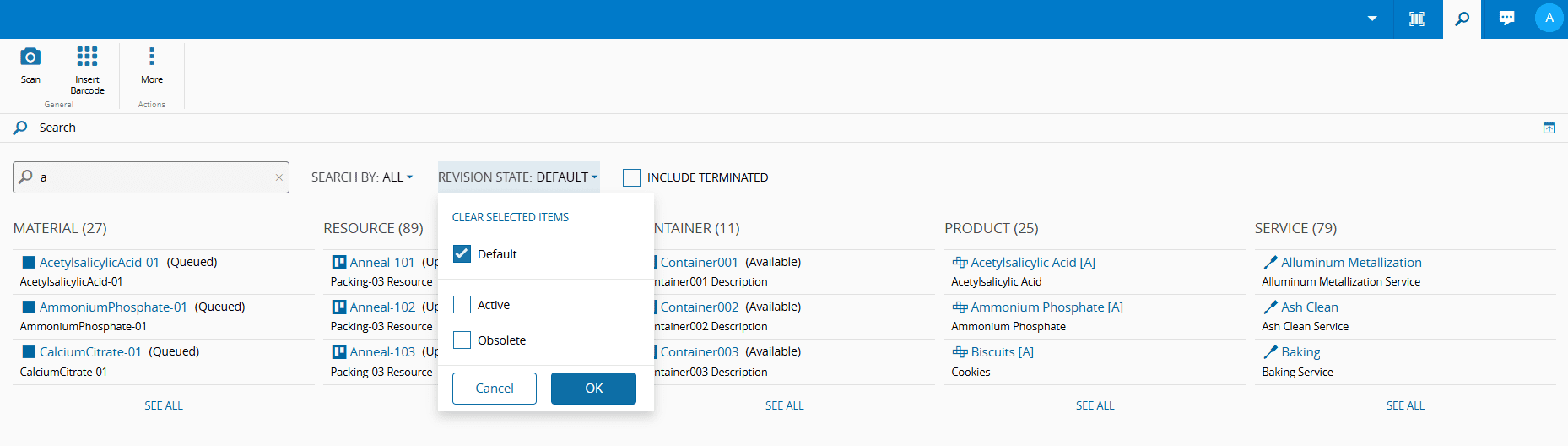Open the user avatar menu
Image resolution: width=1568 pixels, height=446 pixels.
pyautogui.click(x=1549, y=18)
